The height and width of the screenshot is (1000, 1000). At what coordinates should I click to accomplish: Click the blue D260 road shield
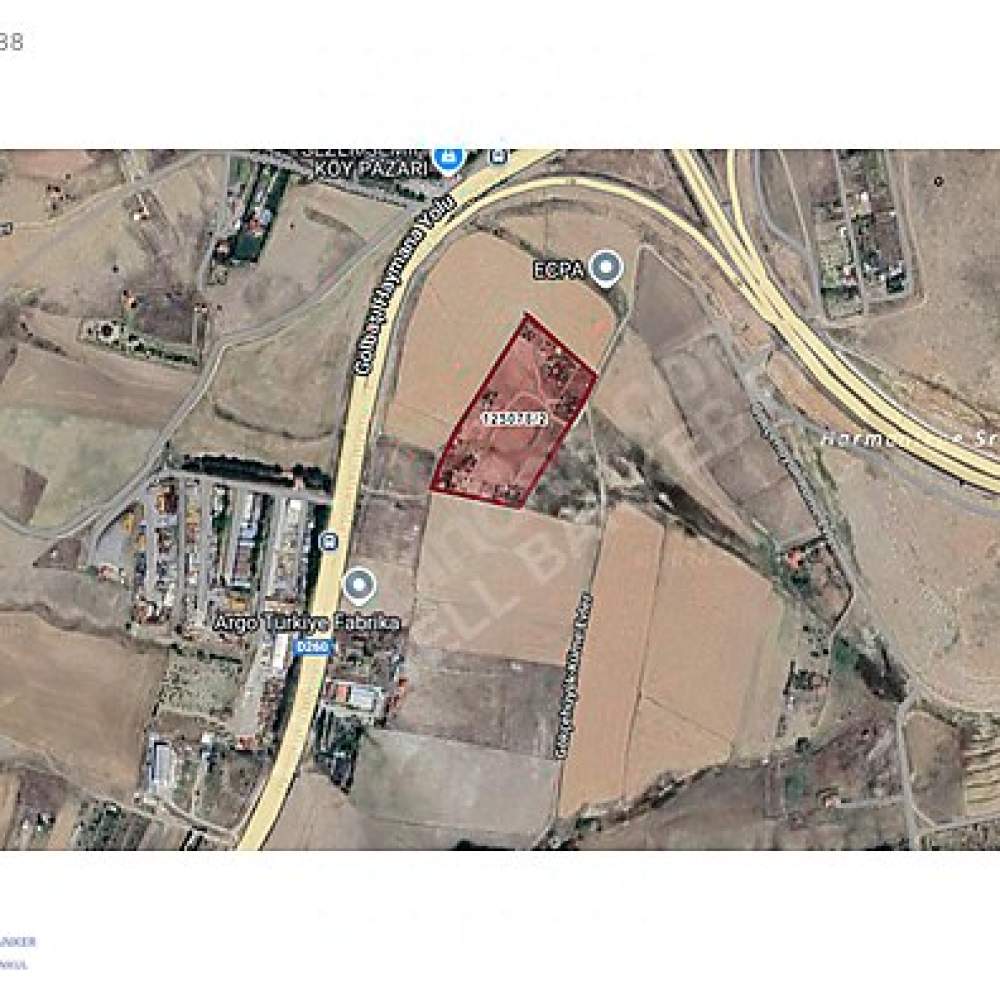[315, 647]
